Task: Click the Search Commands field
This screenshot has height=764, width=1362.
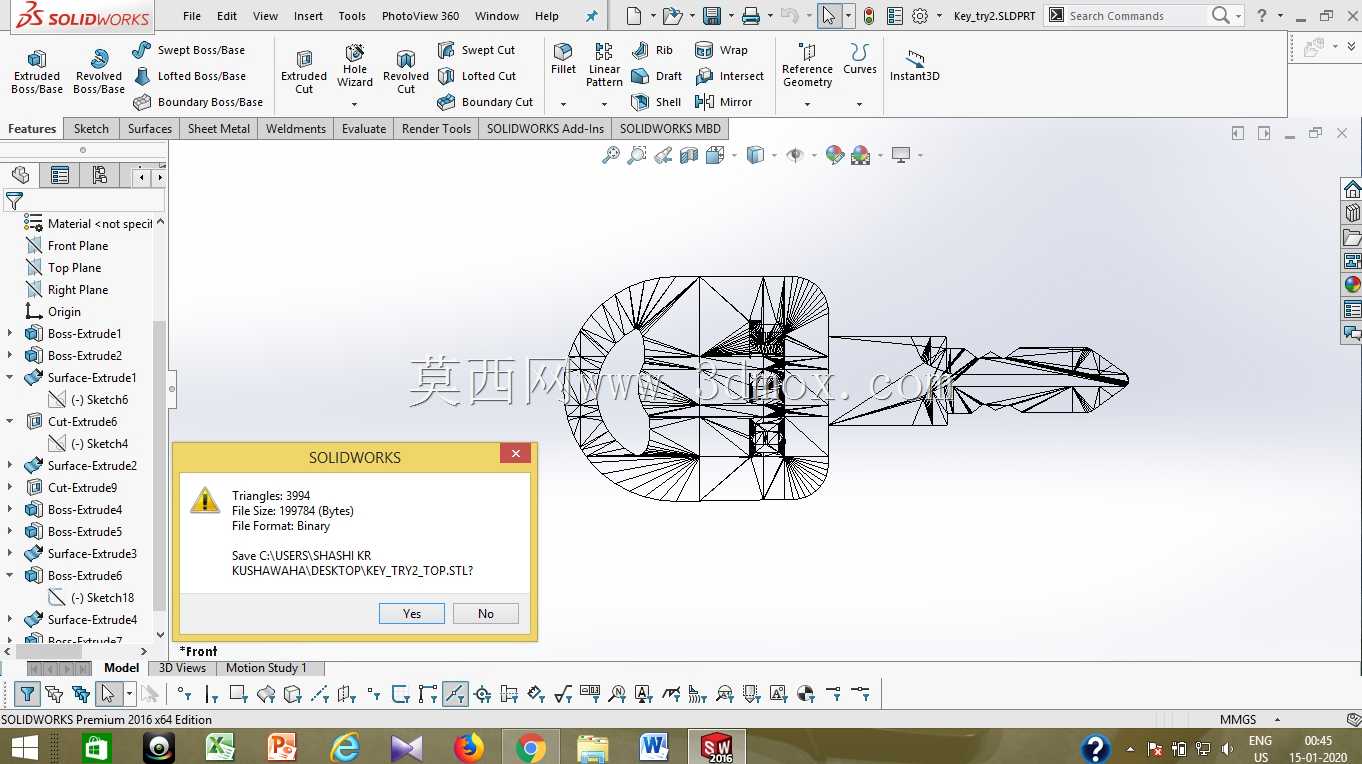Action: [1137, 16]
